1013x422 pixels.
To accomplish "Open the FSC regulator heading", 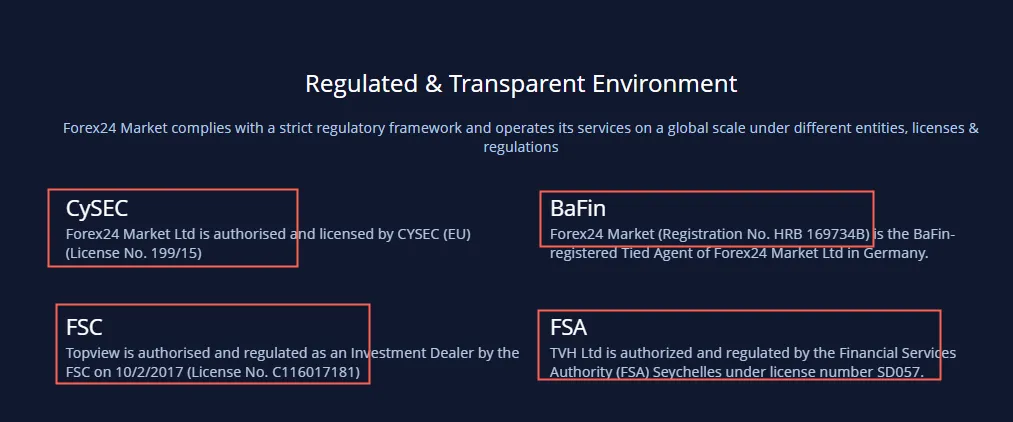I will pos(84,327).
